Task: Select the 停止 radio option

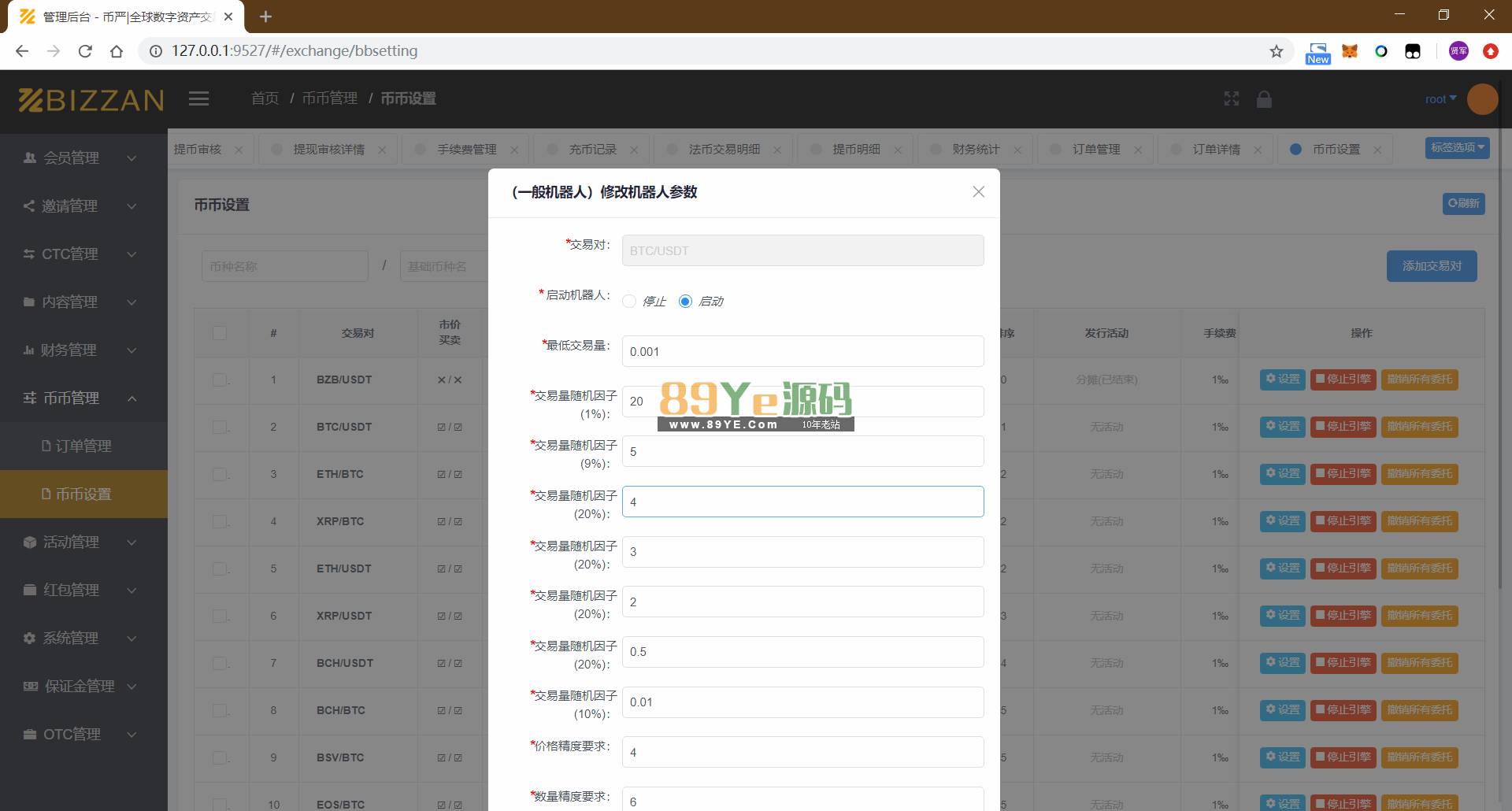Action: [x=629, y=302]
